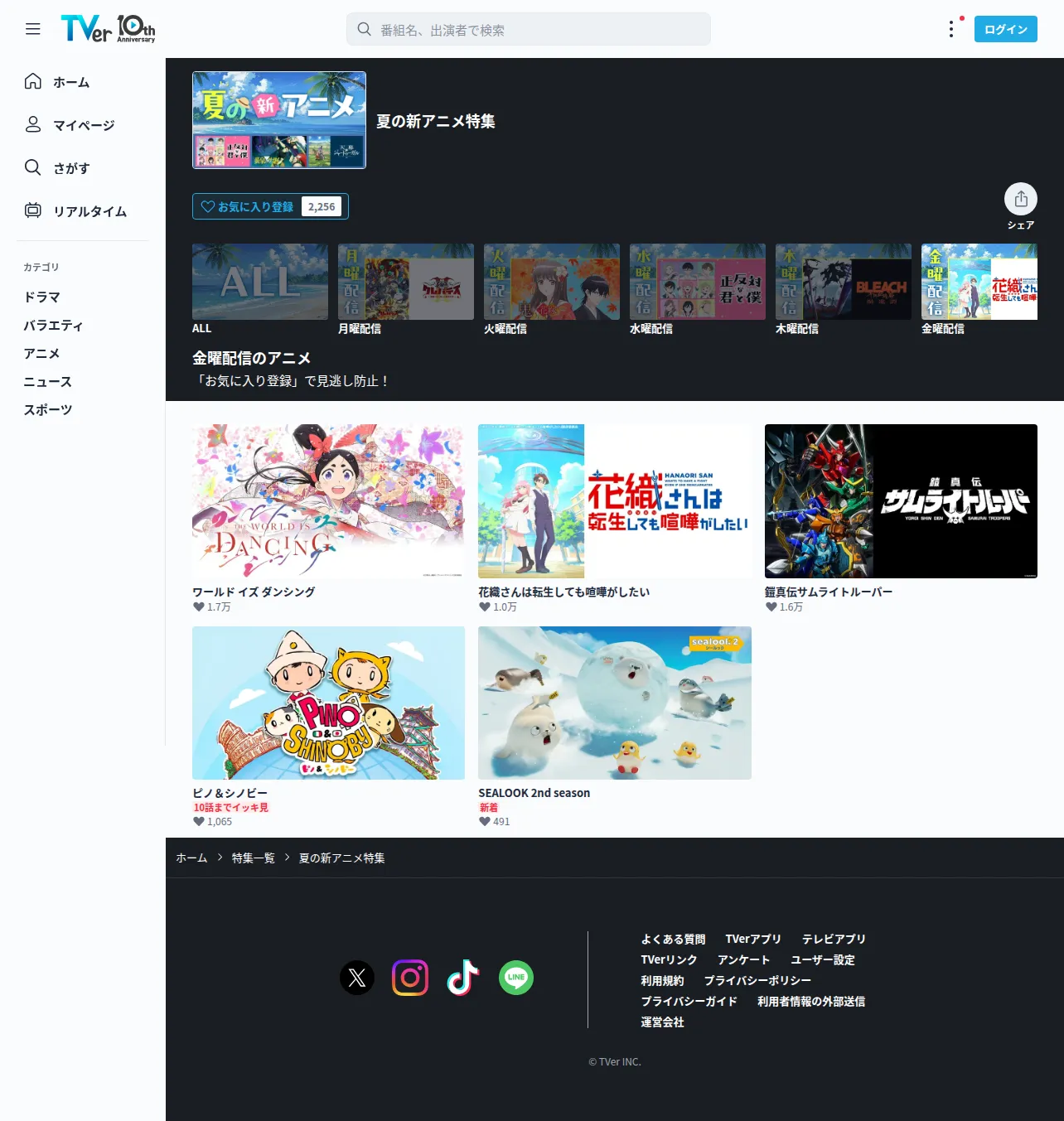Viewport: 1064px width, 1121px height.
Task: Click the 夏の新アニメ banner image
Action: click(279, 120)
